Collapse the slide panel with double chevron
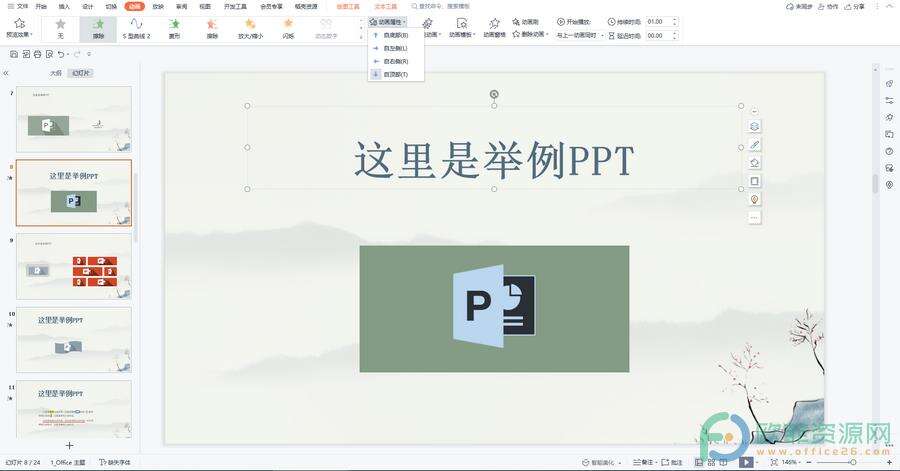The height and width of the screenshot is (471, 900). (x=6, y=73)
